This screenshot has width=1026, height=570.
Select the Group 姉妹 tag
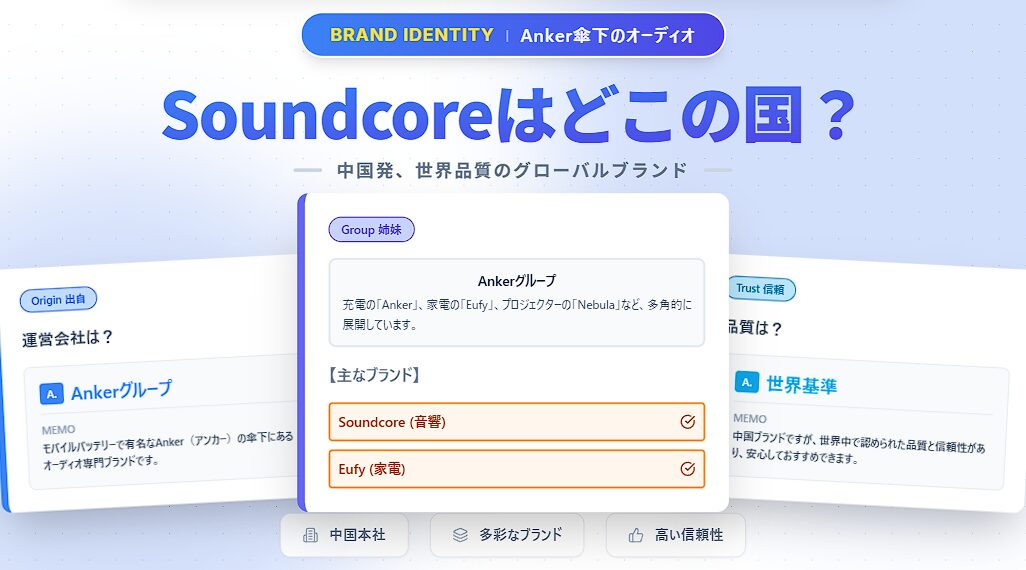pyautogui.click(x=371, y=230)
